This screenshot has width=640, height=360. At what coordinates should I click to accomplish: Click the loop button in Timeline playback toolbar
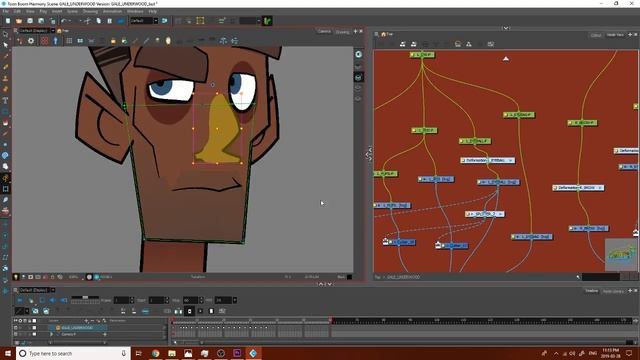pos(42,300)
